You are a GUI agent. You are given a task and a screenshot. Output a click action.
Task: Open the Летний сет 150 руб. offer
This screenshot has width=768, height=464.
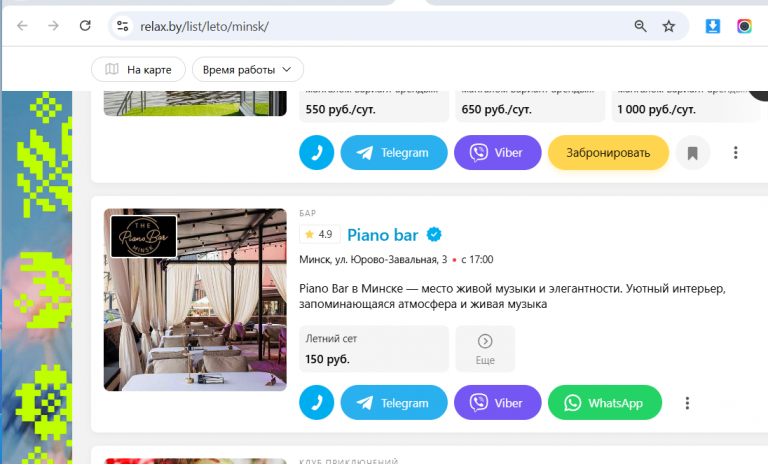pyautogui.click(x=374, y=349)
